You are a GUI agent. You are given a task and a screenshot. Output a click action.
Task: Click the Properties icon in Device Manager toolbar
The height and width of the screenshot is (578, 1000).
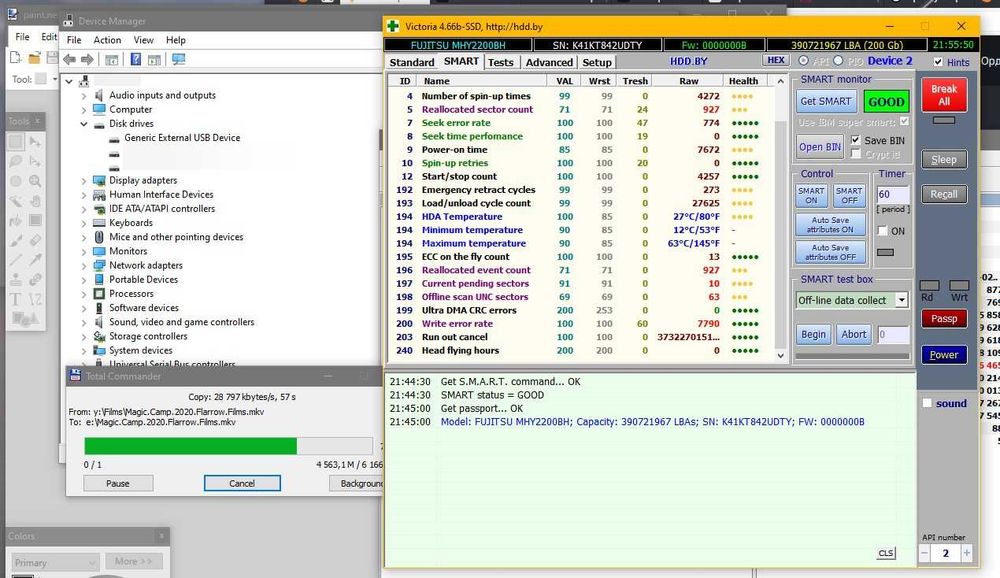[x=111, y=59]
